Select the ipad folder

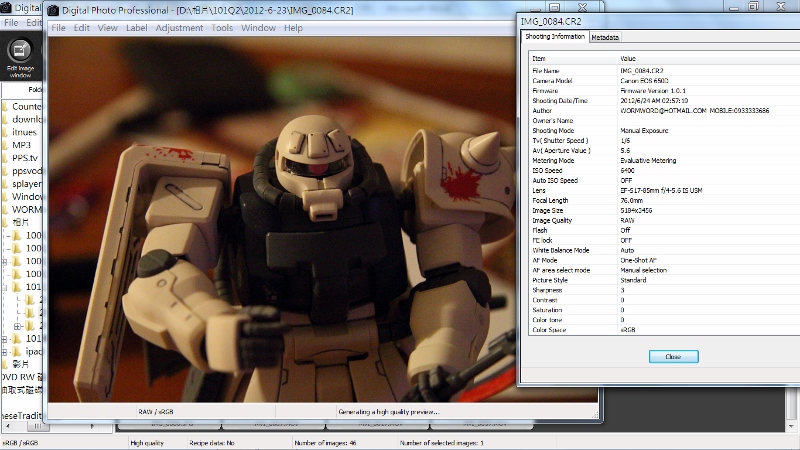(x=33, y=352)
